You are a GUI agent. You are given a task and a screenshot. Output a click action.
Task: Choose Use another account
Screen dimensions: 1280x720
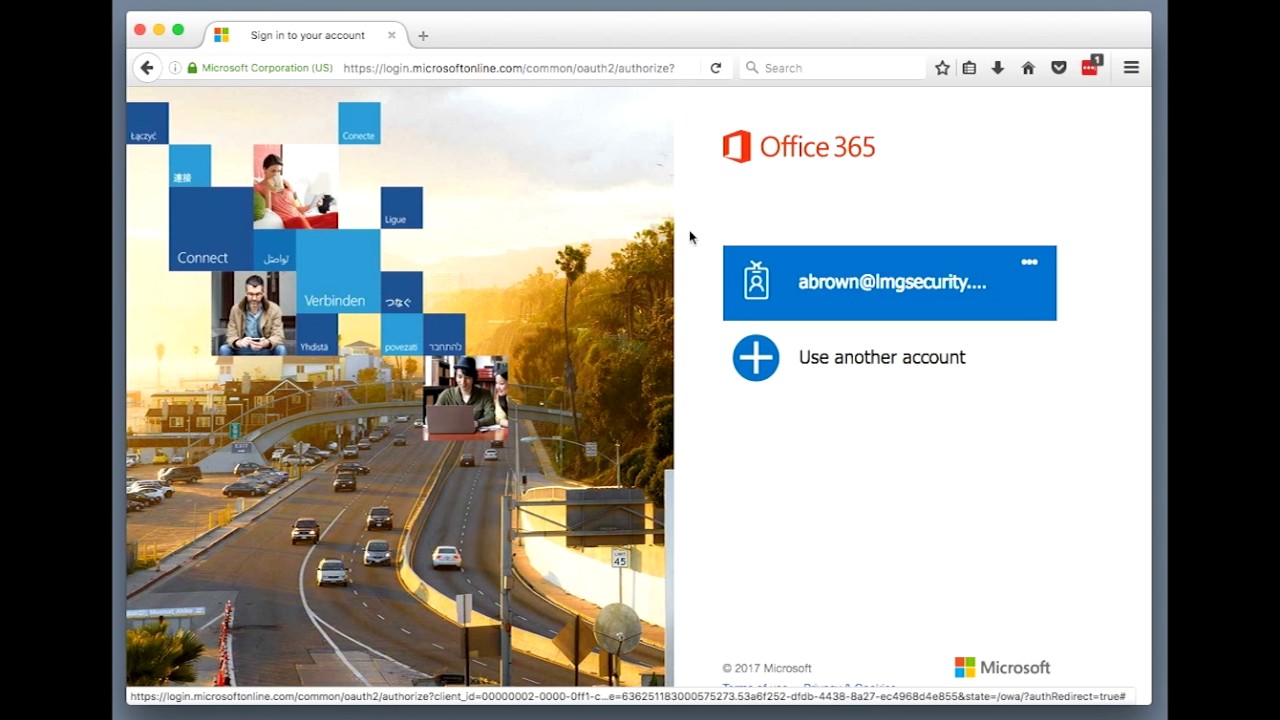[881, 357]
